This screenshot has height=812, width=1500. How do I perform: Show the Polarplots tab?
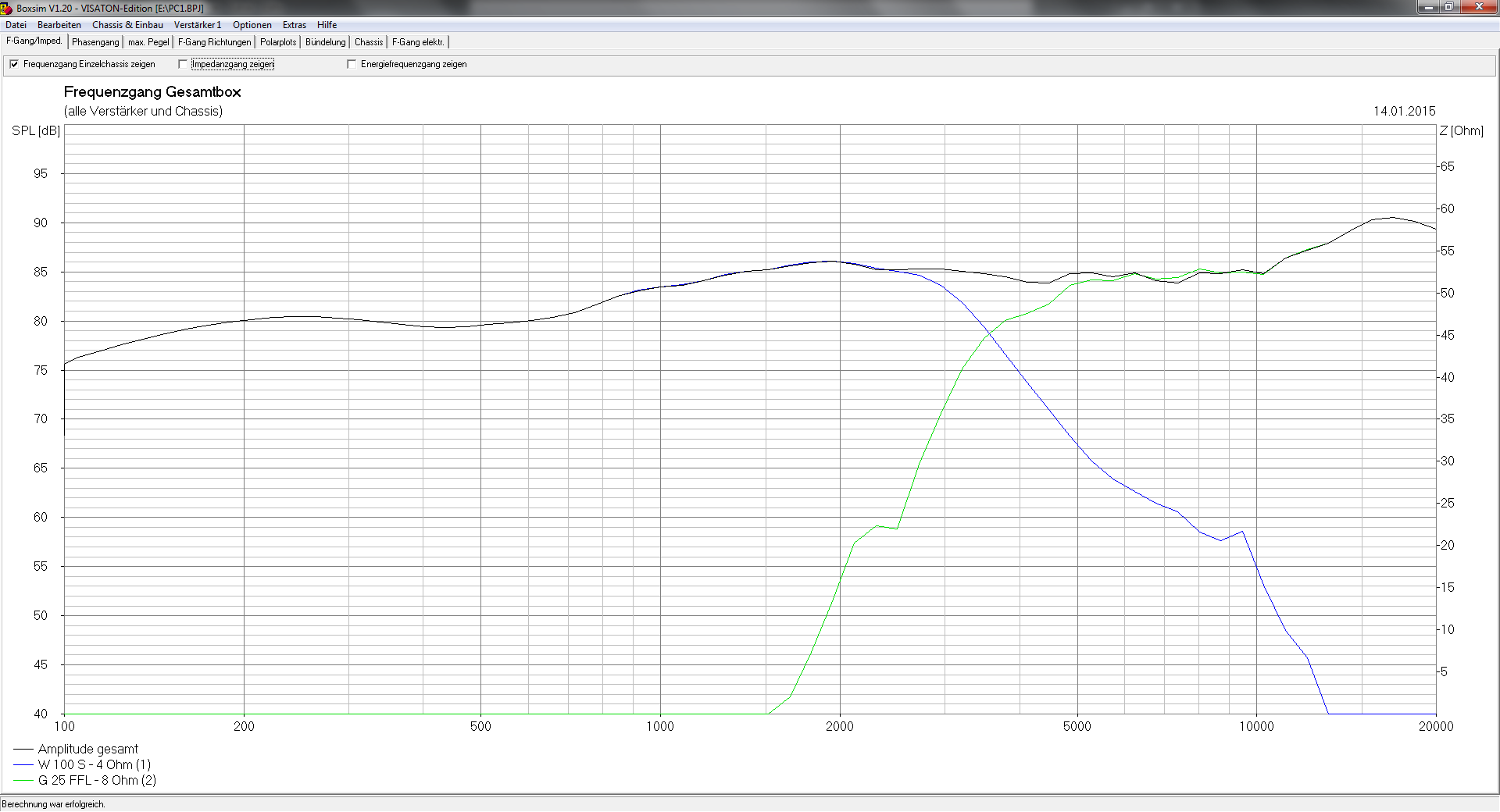pos(278,42)
